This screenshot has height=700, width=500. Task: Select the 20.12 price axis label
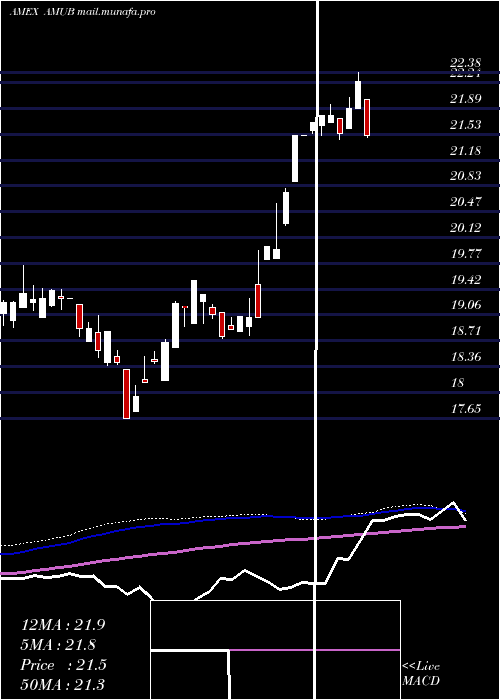pos(465,228)
